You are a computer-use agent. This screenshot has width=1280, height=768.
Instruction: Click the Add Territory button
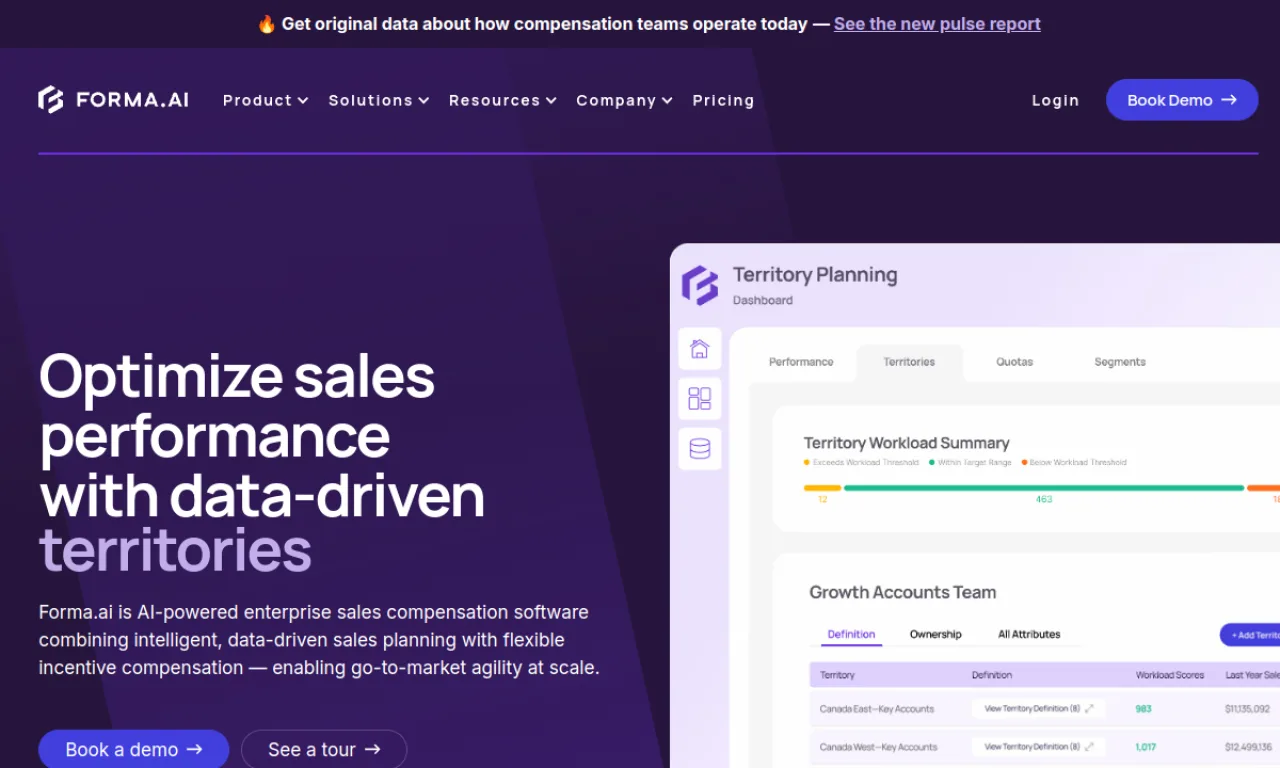tap(1250, 635)
